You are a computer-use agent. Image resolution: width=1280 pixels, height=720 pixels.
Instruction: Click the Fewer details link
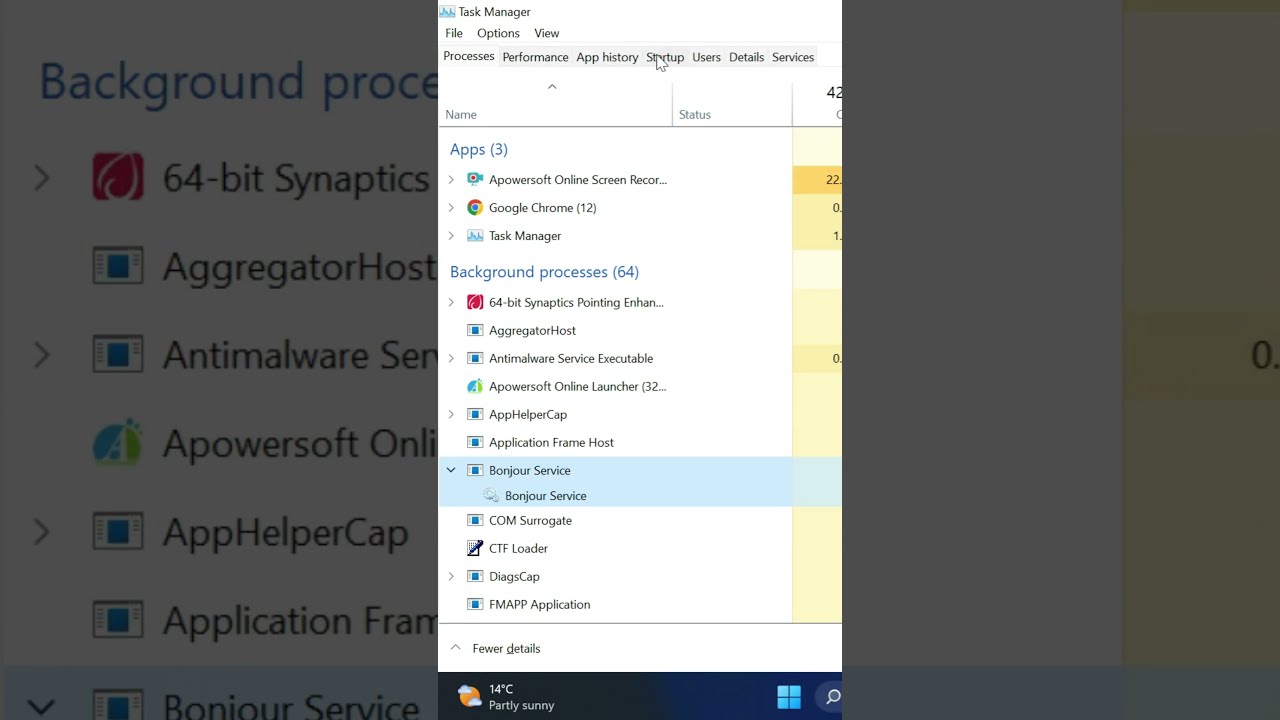(506, 648)
